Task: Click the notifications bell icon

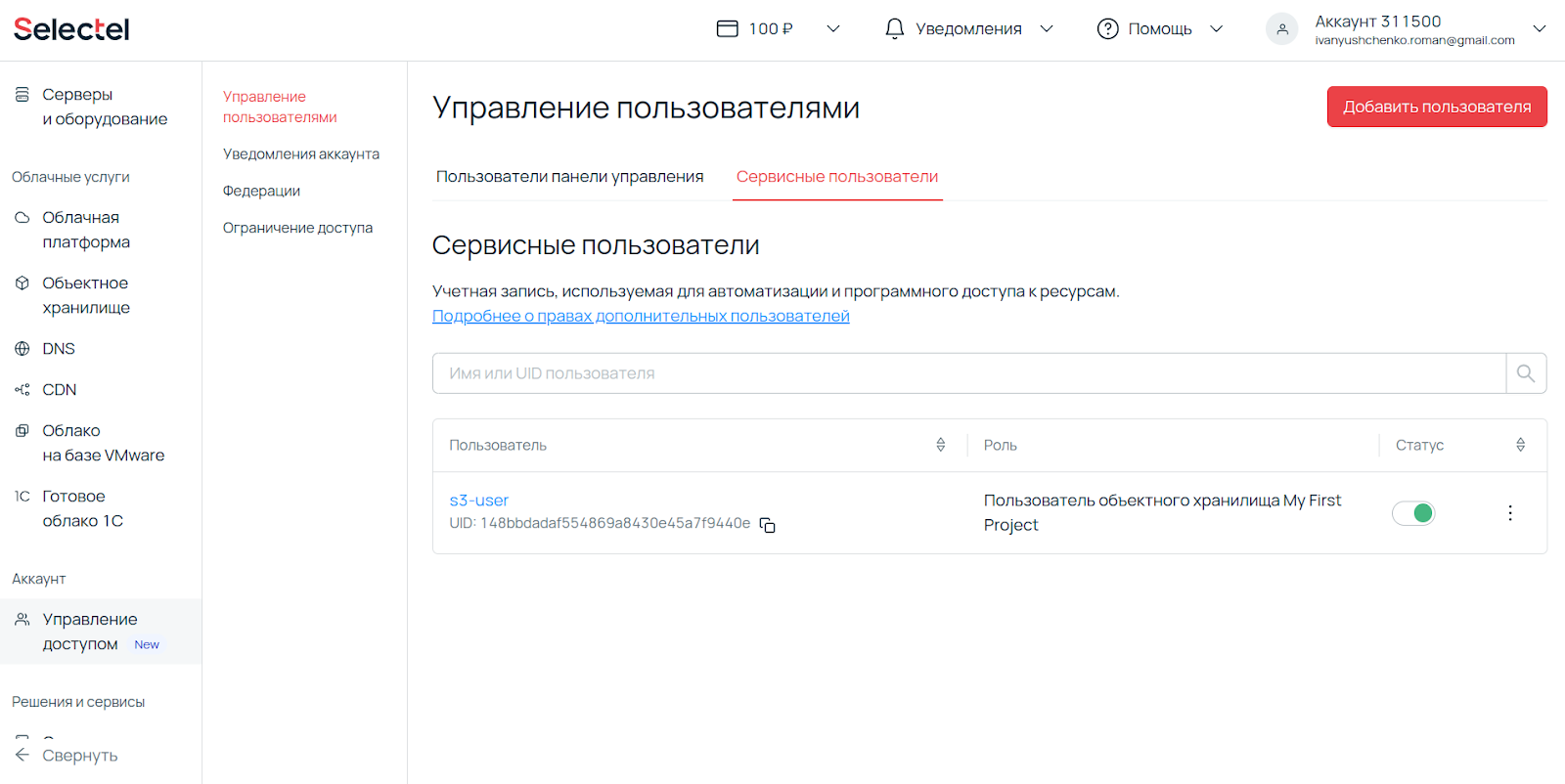Action: tap(894, 29)
